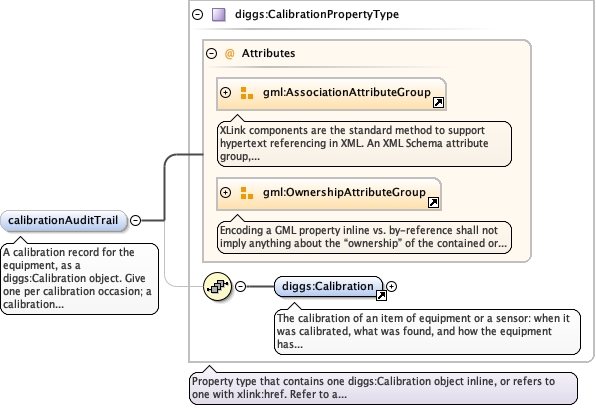596x408 pixels.
Task: Expand gml:OwnershipAttributeGroup
Action: (x=226, y=192)
